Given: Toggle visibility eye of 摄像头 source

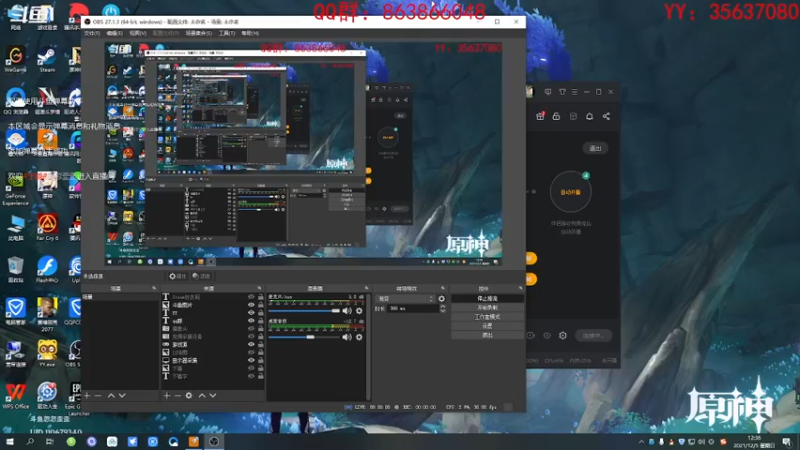Looking at the screenshot, I should (x=251, y=329).
